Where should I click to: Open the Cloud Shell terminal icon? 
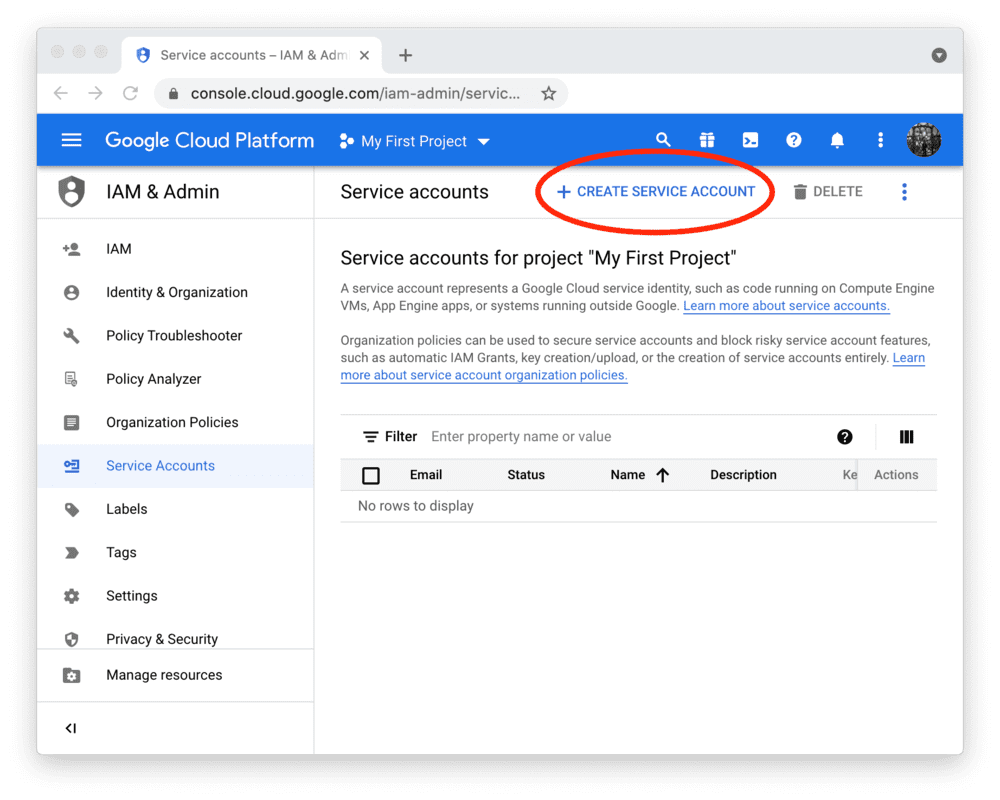750,139
